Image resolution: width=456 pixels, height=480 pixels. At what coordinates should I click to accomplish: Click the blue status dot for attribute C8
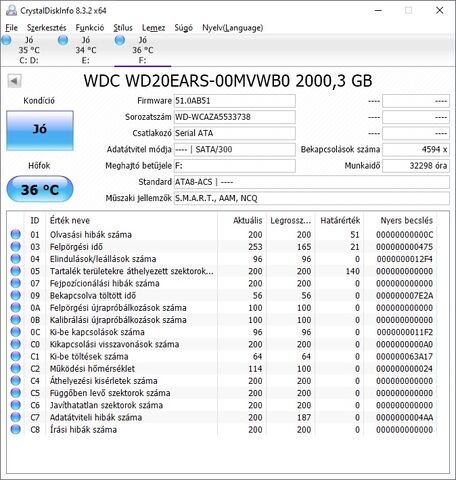click(15, 429)
